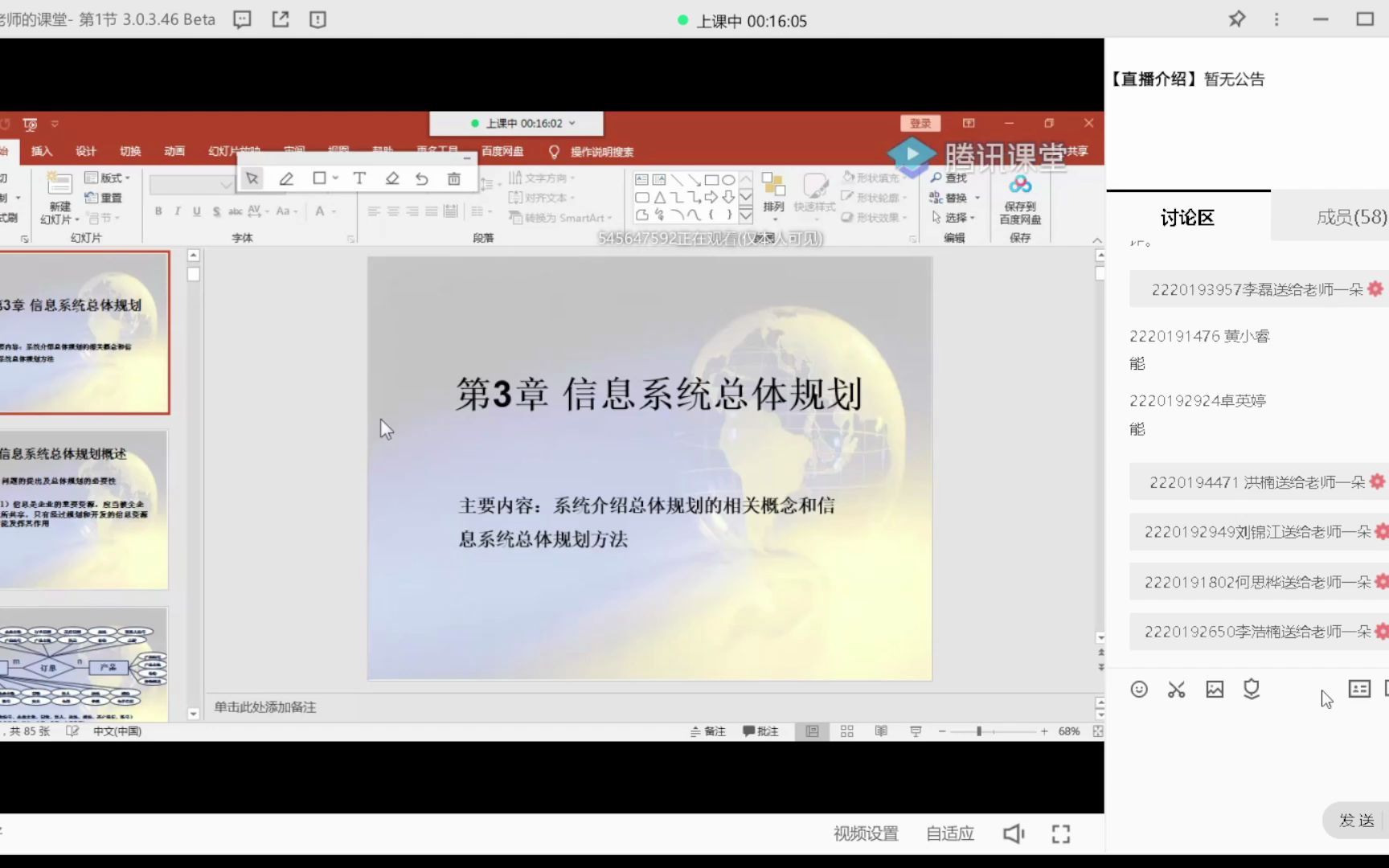This screenshot has height=868, width=1389.
Task: Select the pen annotation tool
Action: 286,178
